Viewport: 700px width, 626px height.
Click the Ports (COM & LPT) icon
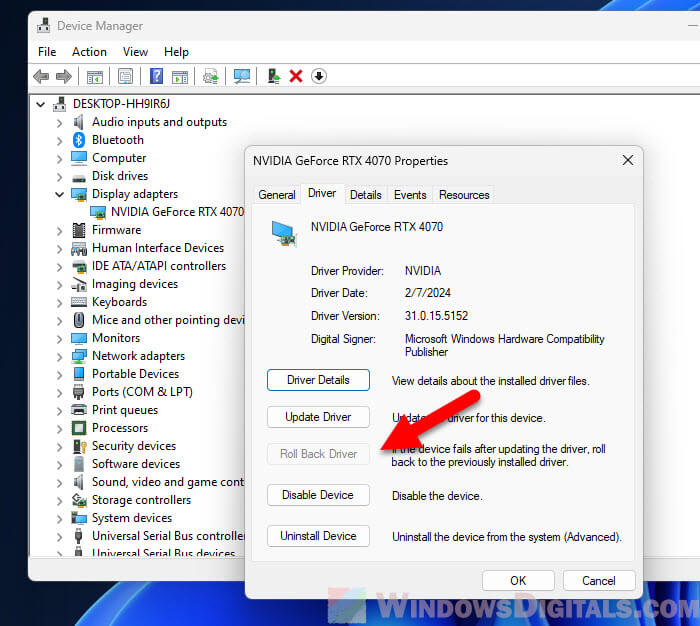click(79, 392)
